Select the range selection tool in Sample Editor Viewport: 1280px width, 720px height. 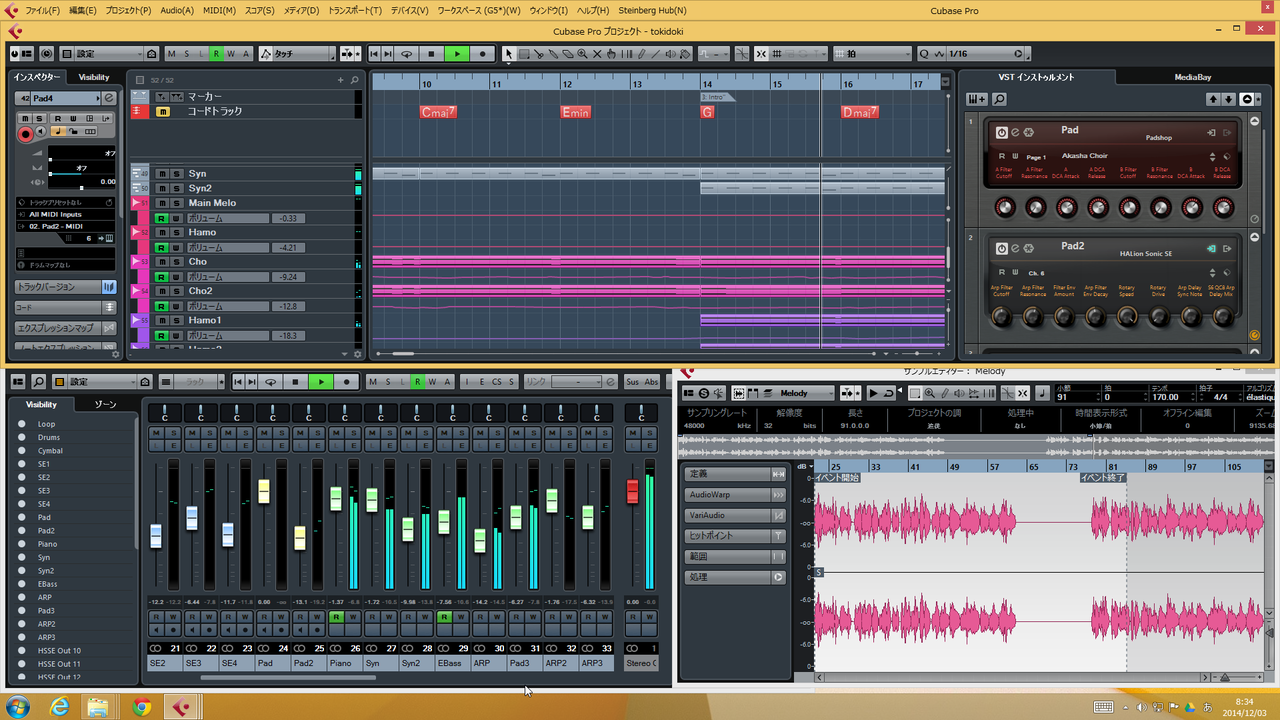(x=915, y=393)
